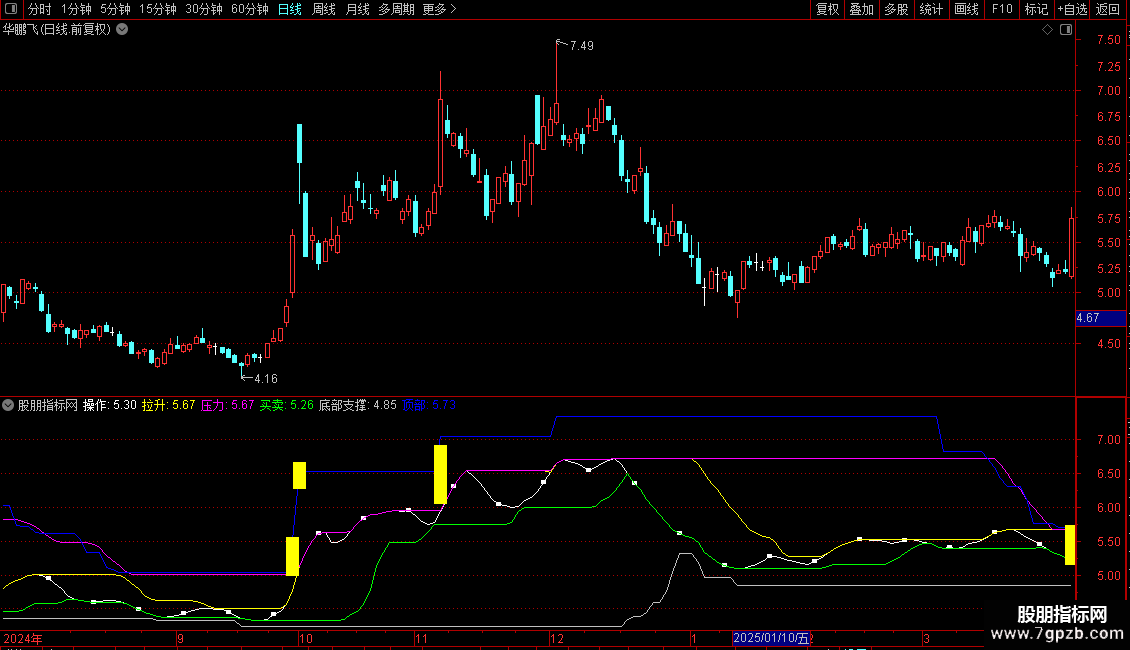Click the 压力: 5.67 indicator value
The width and height of the screenshot is (1130, 650).
click(x=227, y=405)
